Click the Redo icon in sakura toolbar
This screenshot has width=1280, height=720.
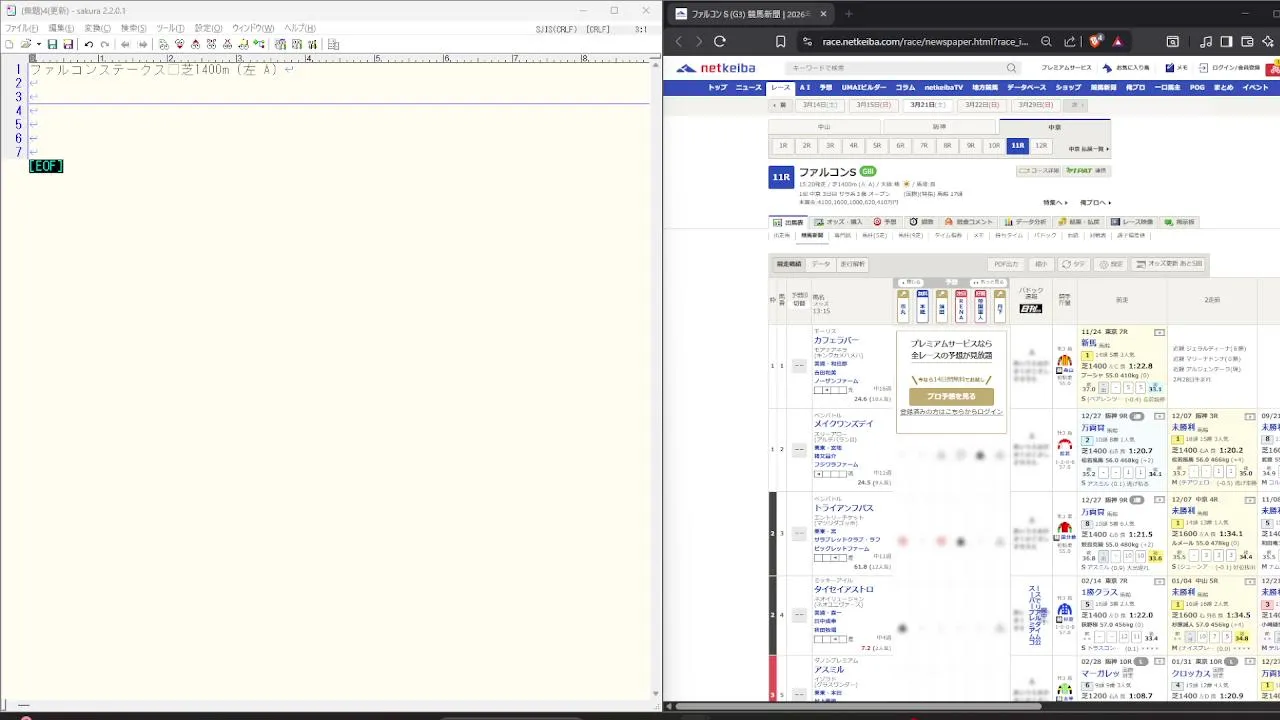(104, 44)
